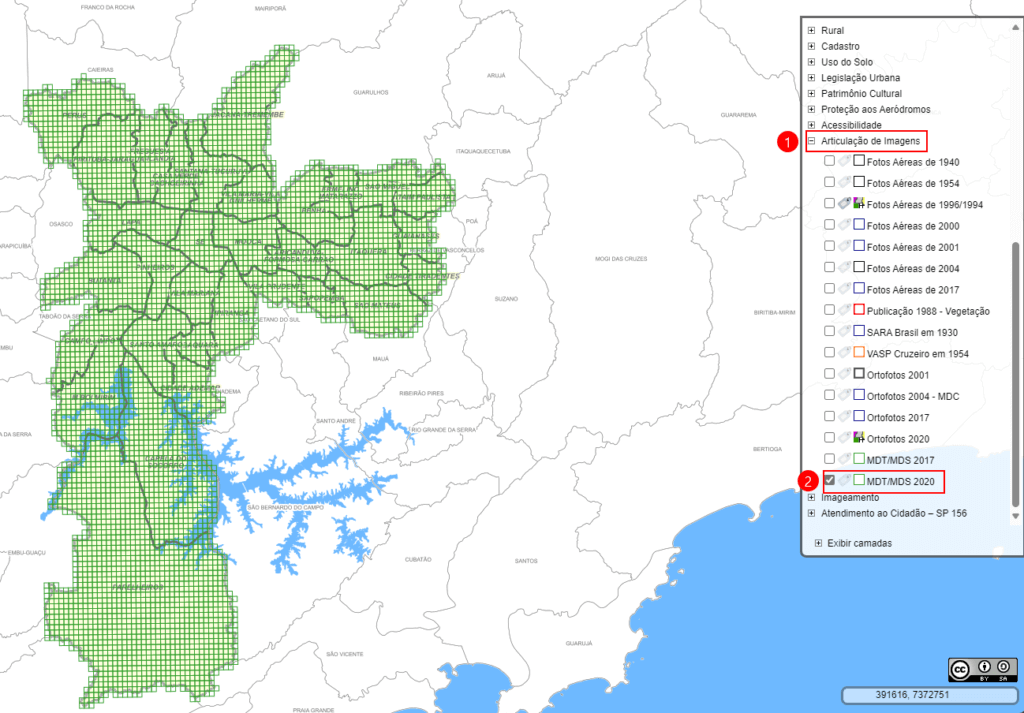
Task: Click the label tag icon beside MDT/MDS 2020
Action: [x=844, y=481]
